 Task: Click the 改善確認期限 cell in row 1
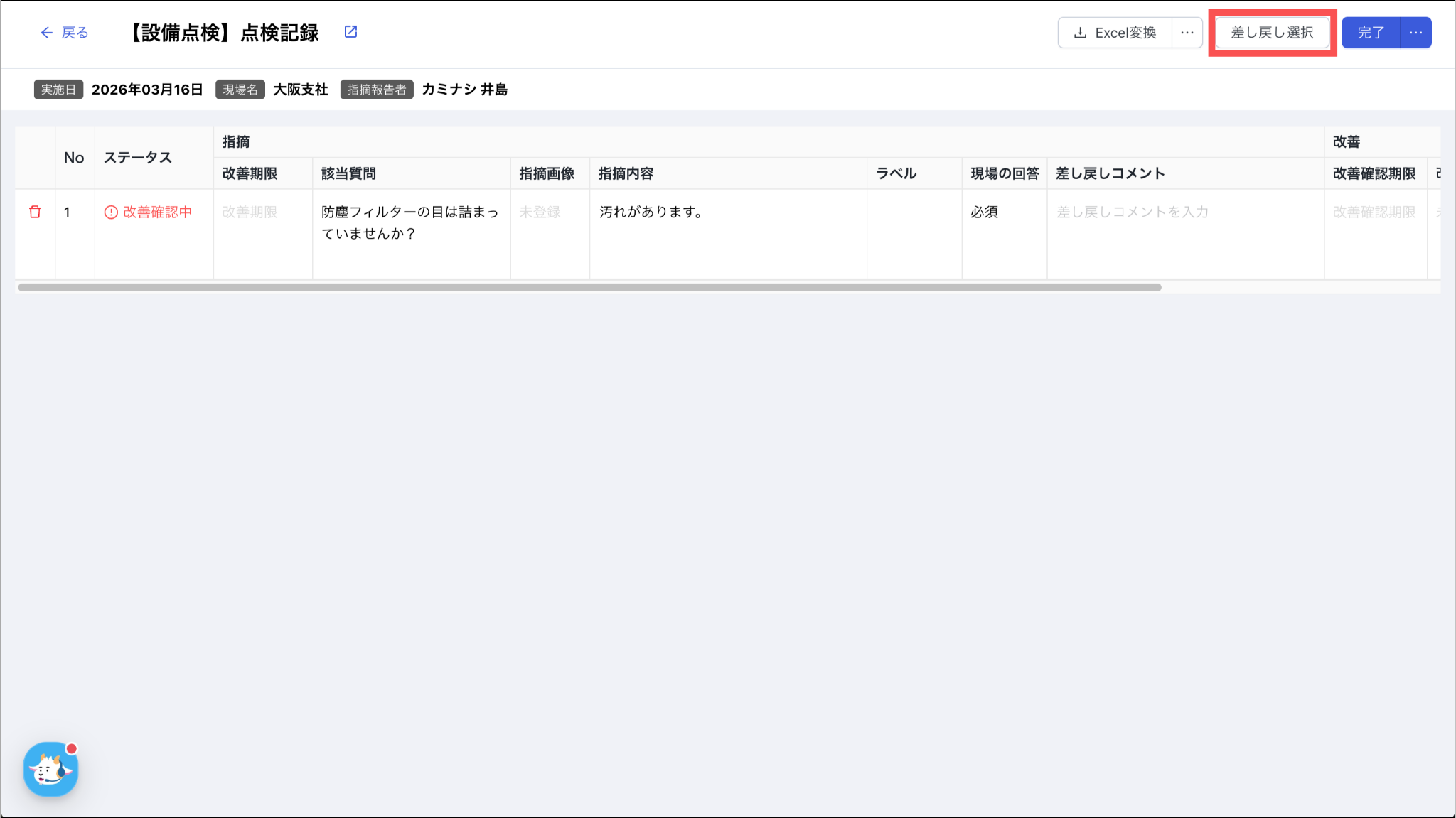click(1374, 212)
